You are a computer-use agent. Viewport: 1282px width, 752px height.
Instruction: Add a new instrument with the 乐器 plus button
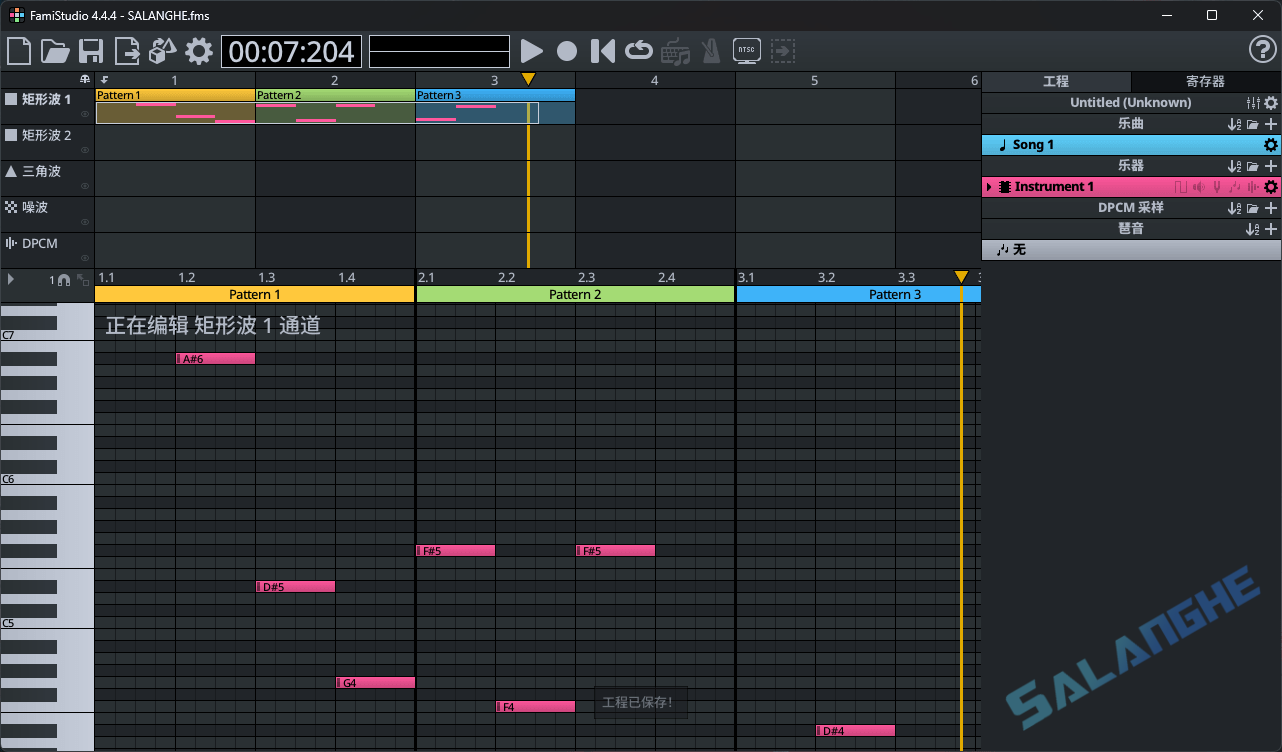coord(1271,165)
